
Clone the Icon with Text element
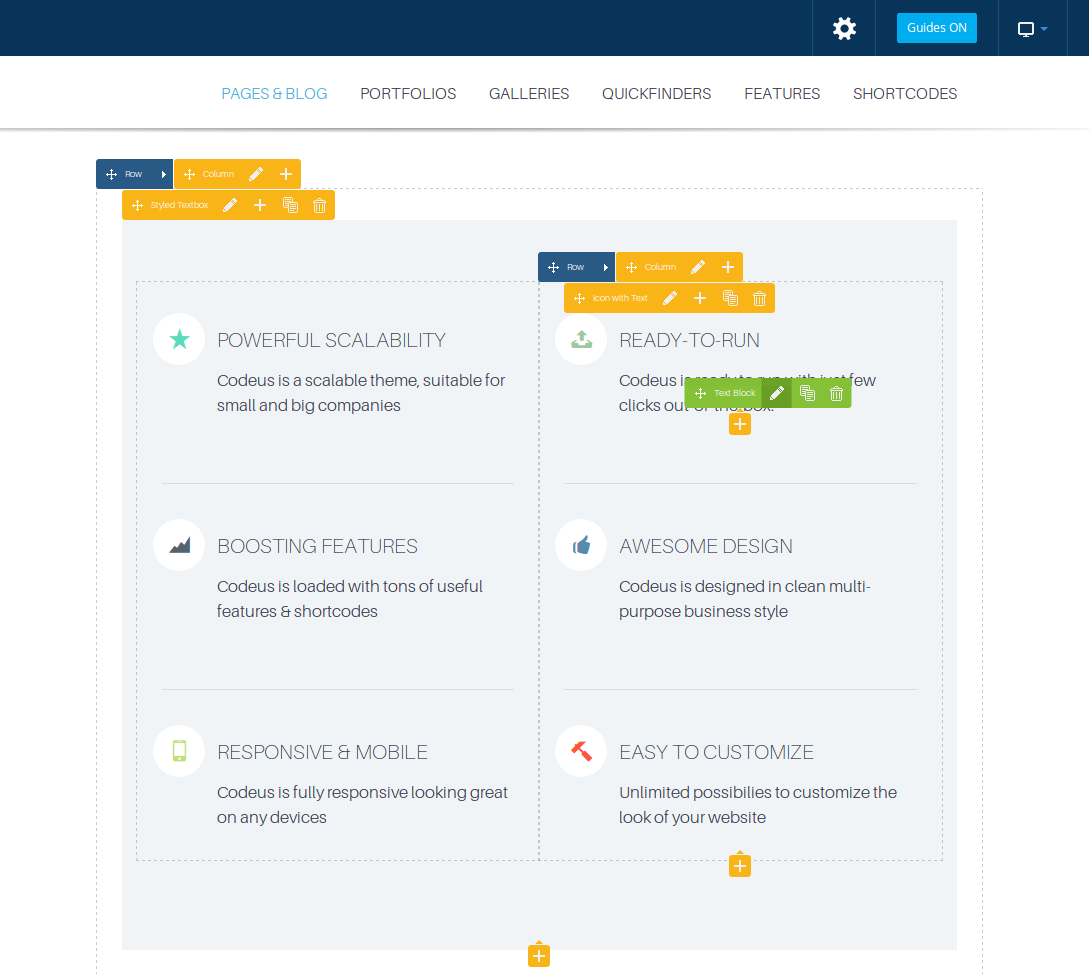click(x=730, y=298)
